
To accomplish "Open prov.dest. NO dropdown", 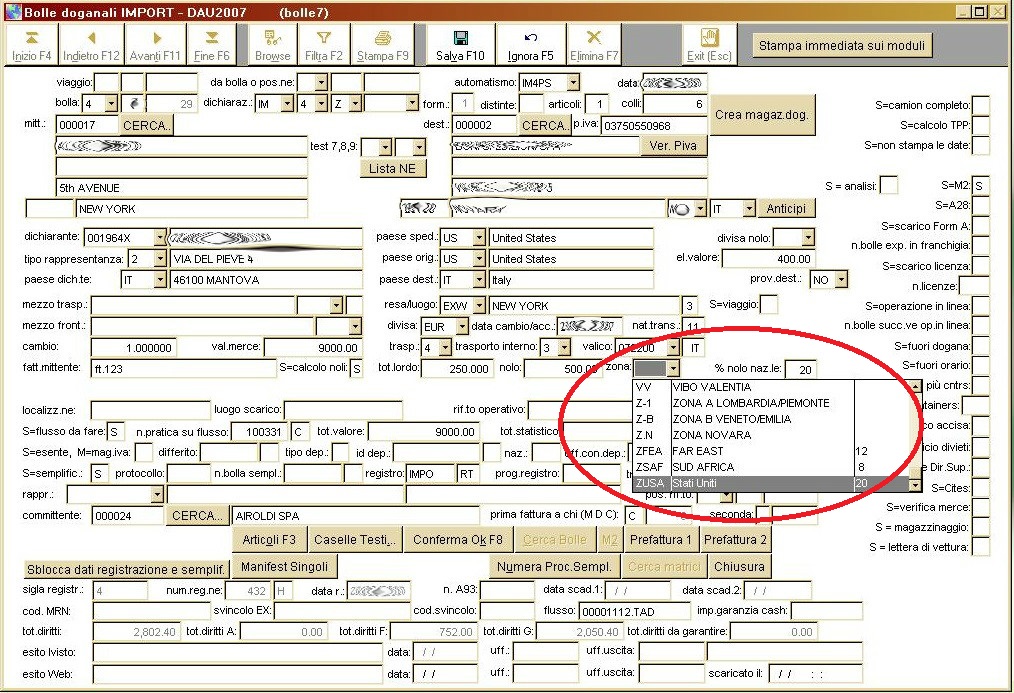I will coord(841,280).
